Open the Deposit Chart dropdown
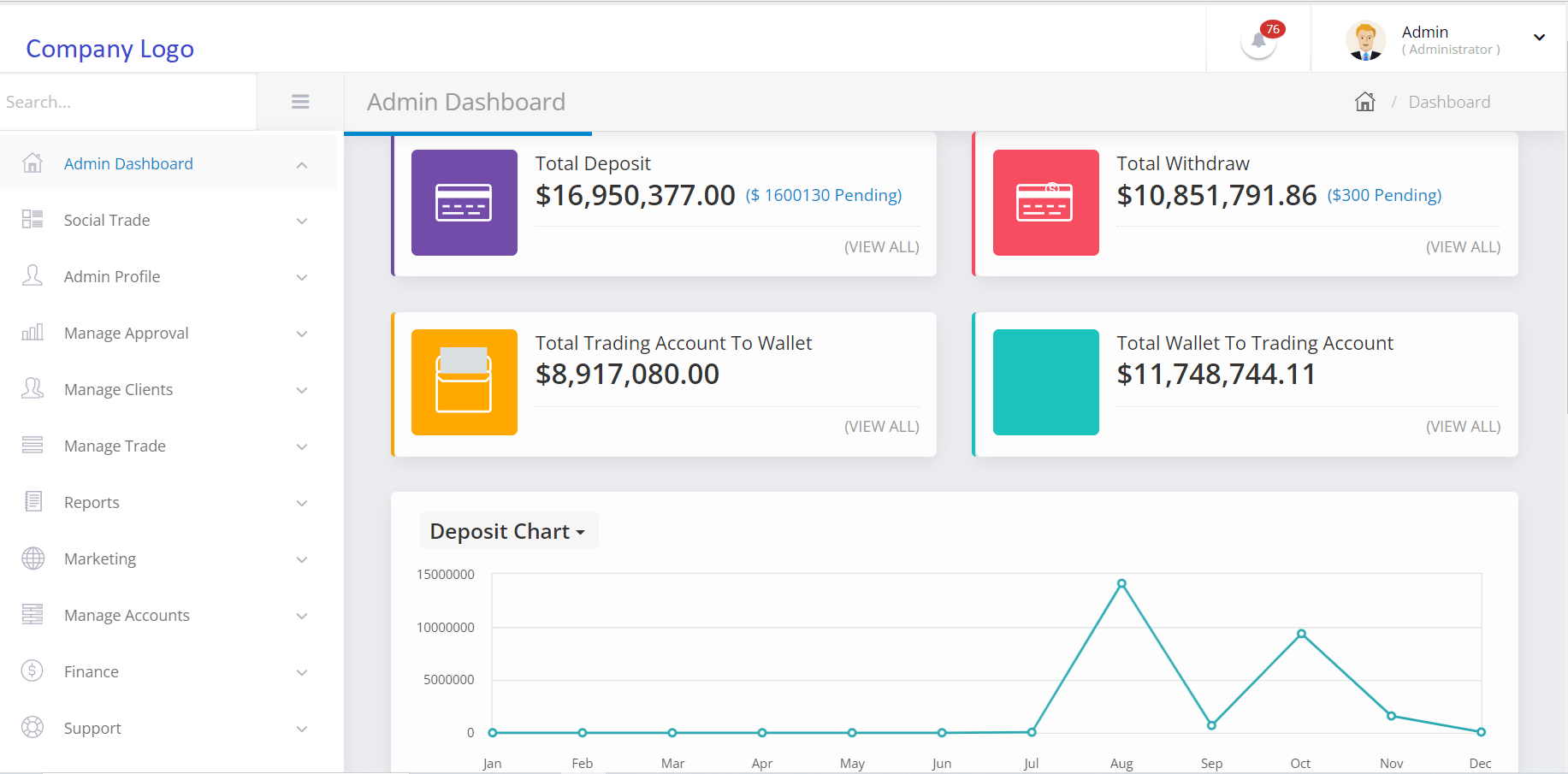1568x774 pixels. [x=508, y=531]
